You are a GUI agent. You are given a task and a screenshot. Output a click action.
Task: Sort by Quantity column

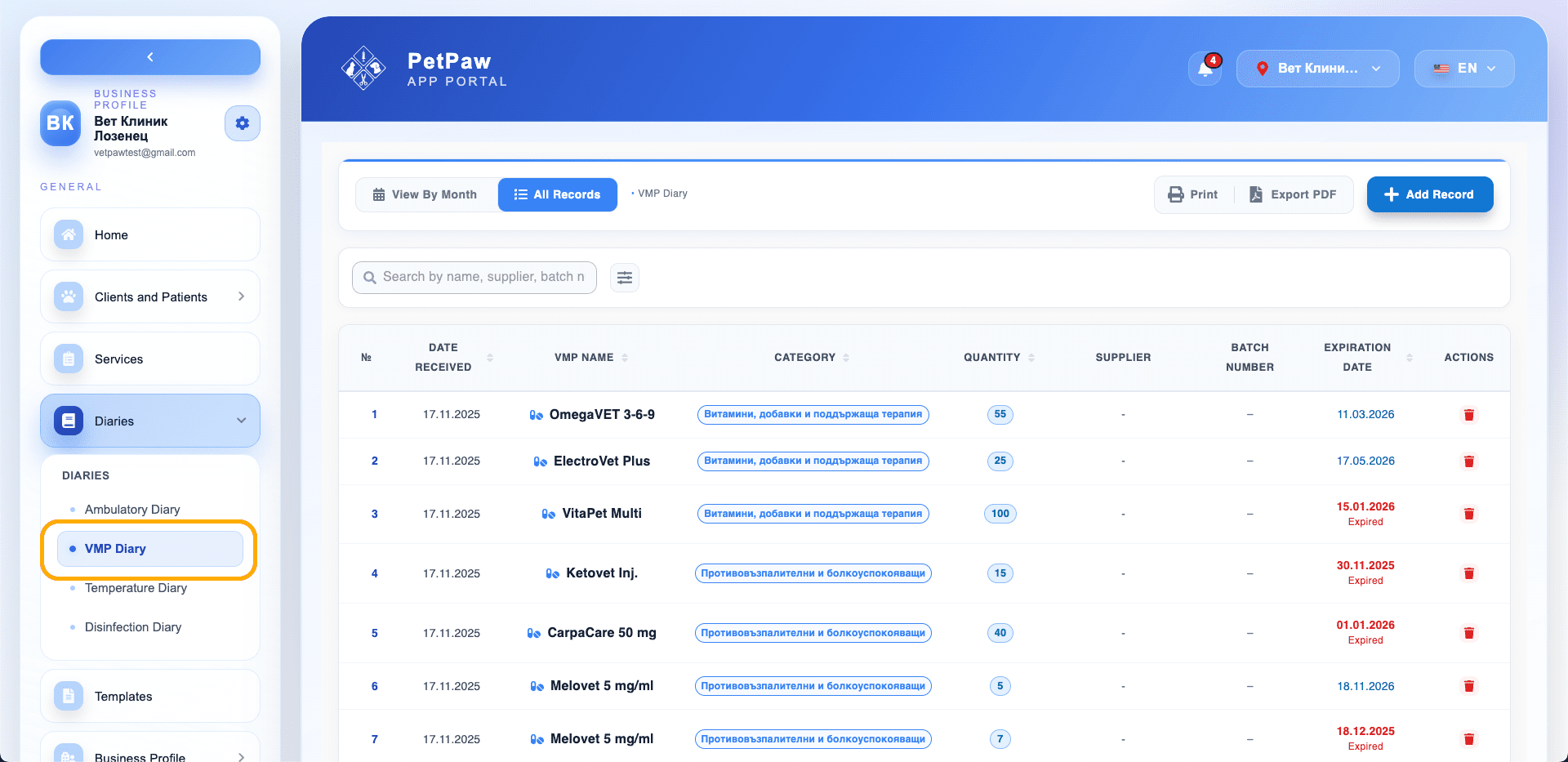click(1031, 358)
